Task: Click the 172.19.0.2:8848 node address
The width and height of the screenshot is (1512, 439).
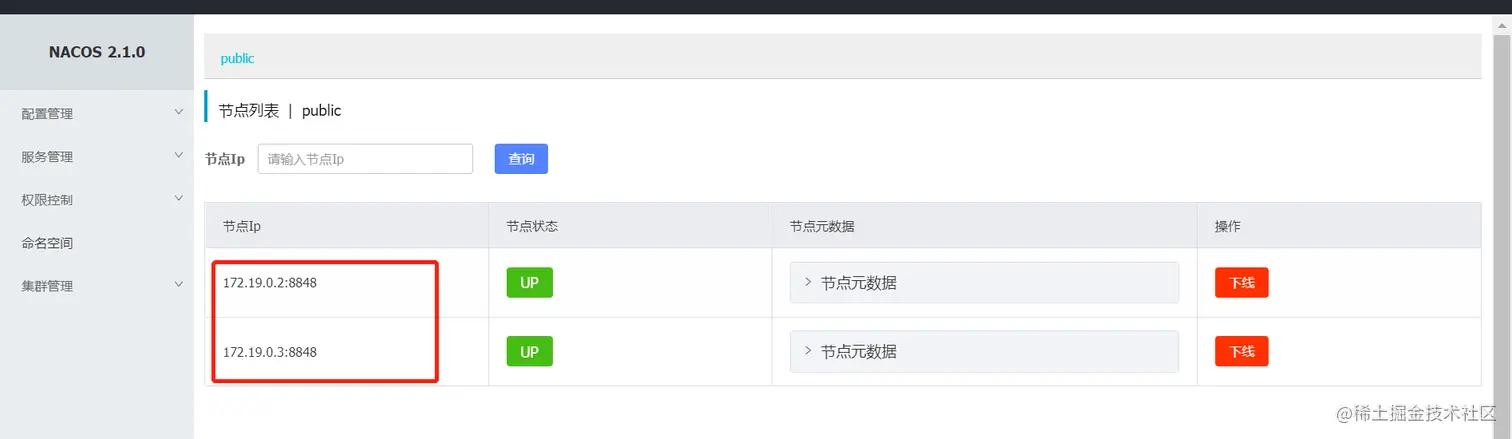Action: point(270,283)
